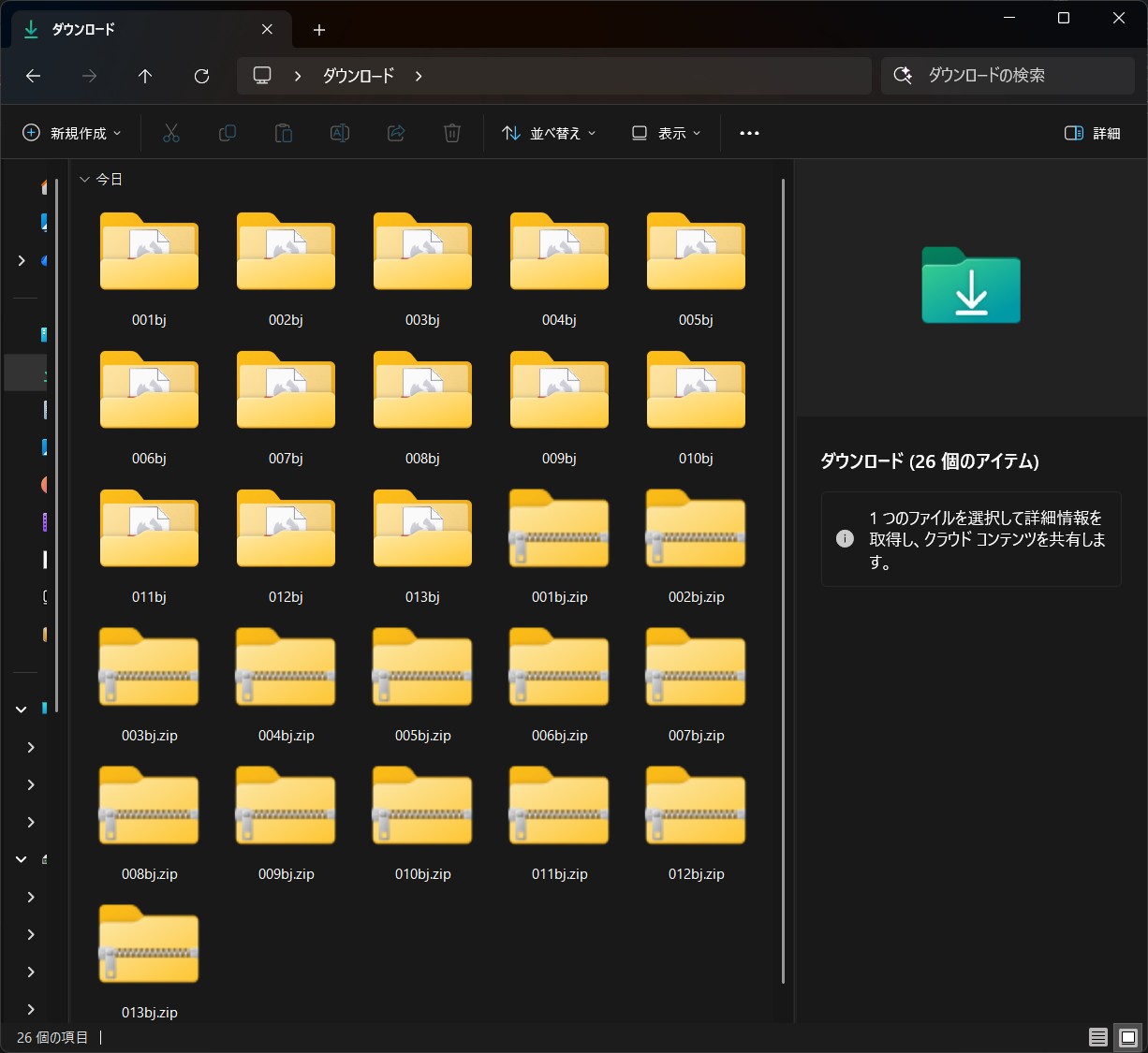Switch to details list view in status bar
Viewport: 1148px width, 1053px height.
click(x=1098, y=1037)
